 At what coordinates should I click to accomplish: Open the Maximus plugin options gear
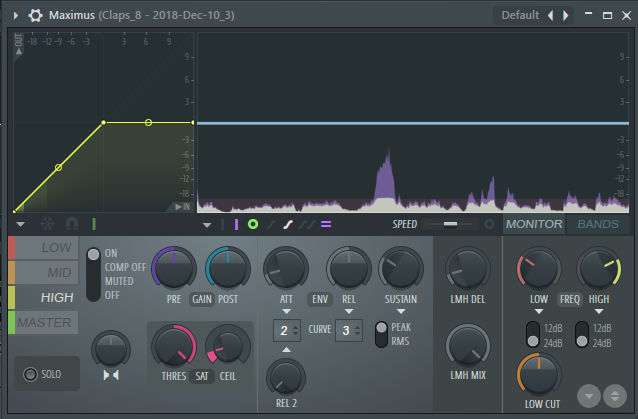[x=35, y=15]
